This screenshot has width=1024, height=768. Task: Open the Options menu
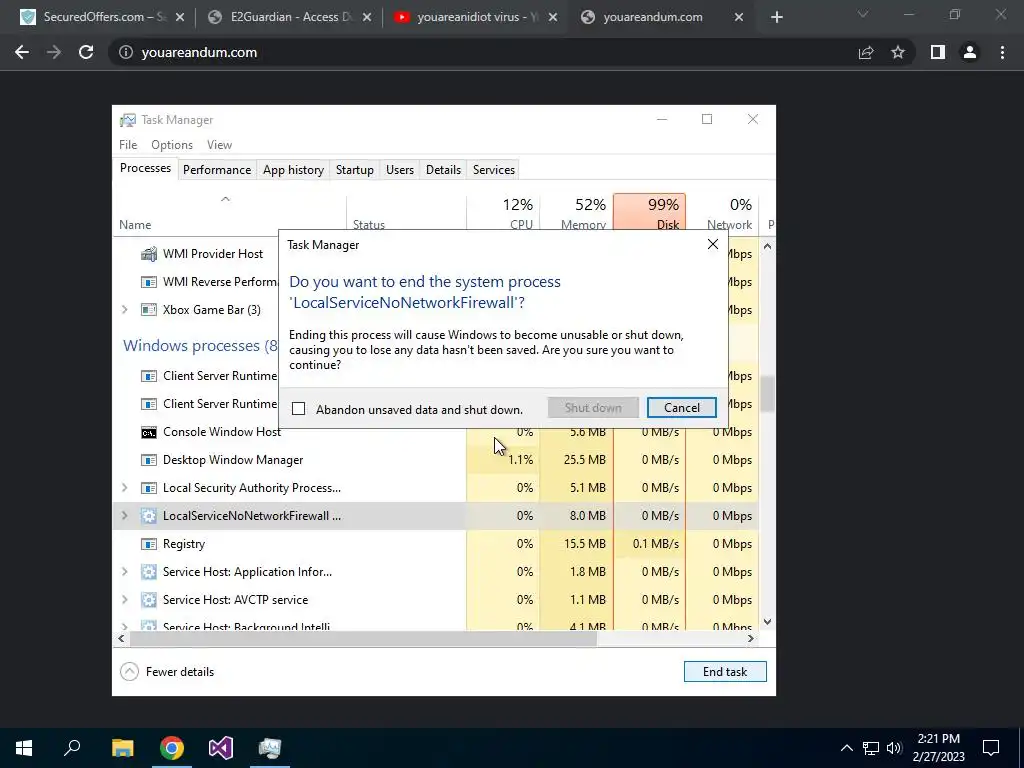(x=172, y=145)
